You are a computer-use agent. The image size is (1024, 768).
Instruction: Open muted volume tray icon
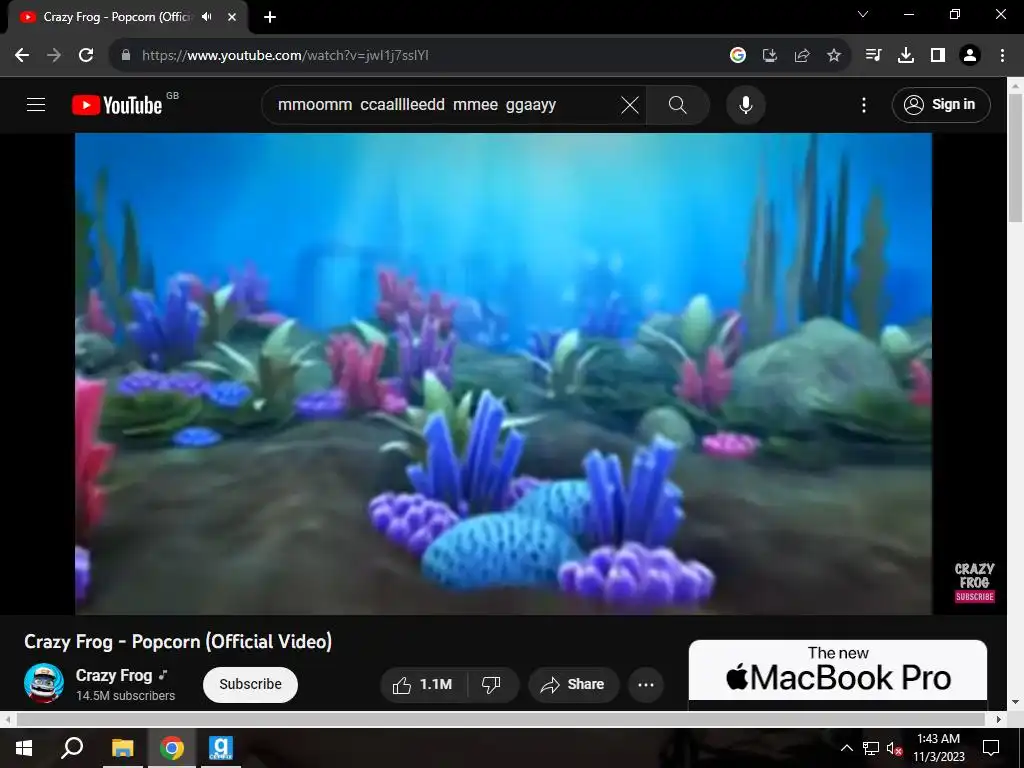point(895,748)
